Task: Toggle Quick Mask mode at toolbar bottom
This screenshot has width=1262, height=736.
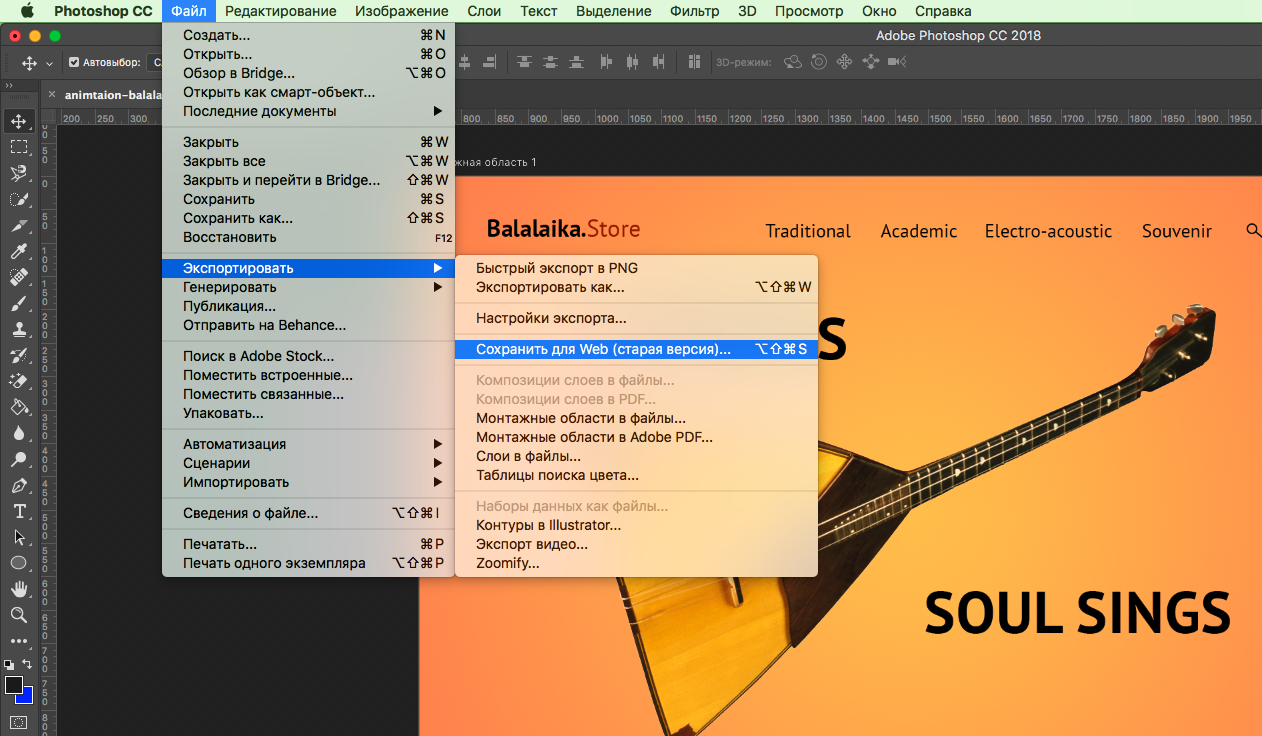Action: [19, 722]
